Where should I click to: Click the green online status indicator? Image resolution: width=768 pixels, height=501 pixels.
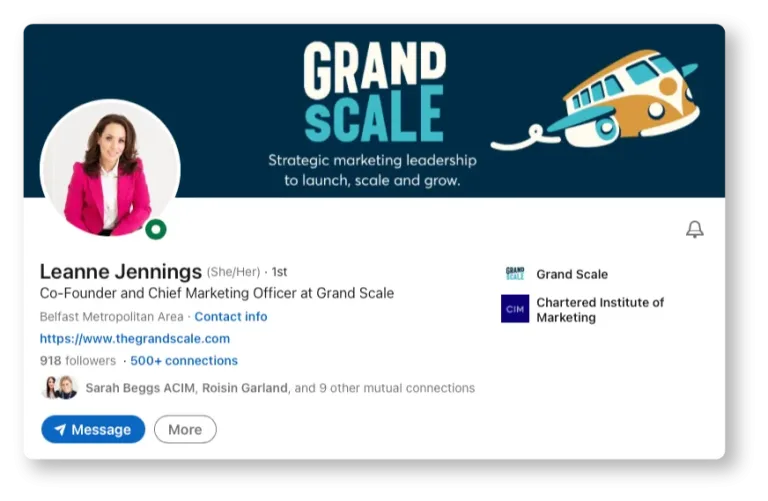pos(155,230)
